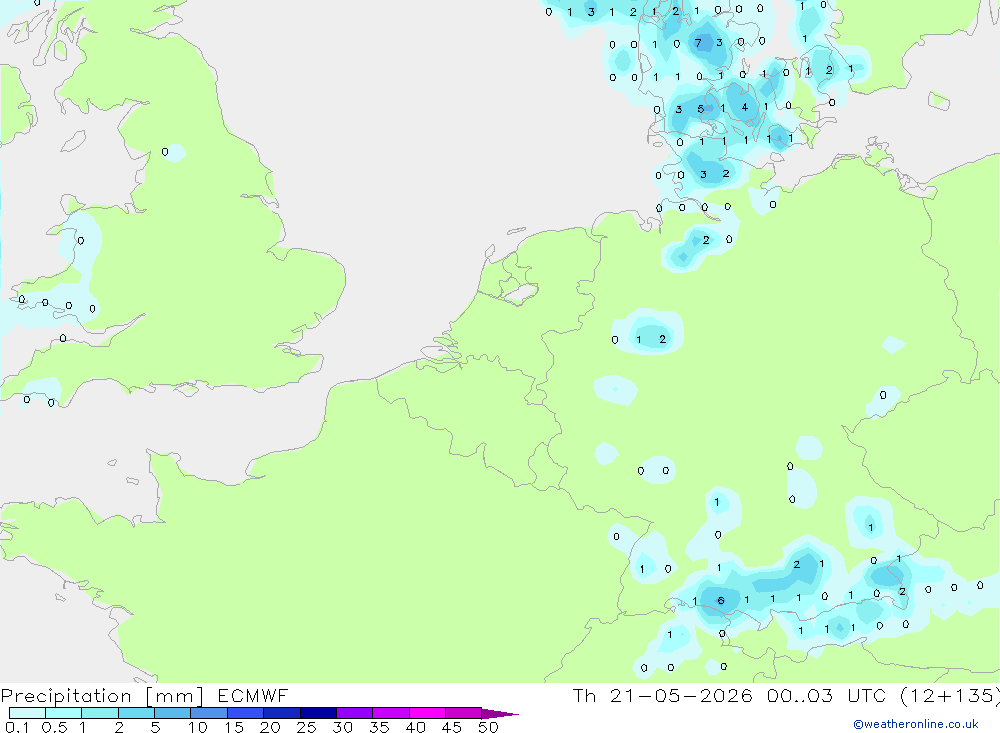Pick the 10–15 mm blue legend swatch
The width and height of the screenshot is (1000, 733).
point(209,713)
